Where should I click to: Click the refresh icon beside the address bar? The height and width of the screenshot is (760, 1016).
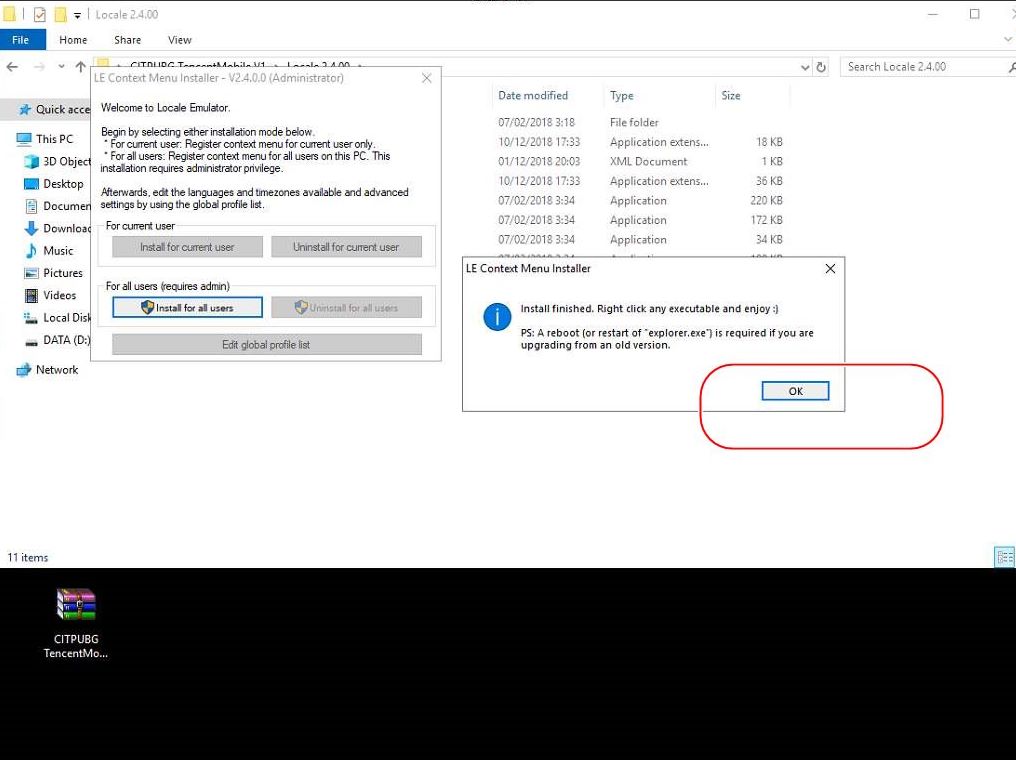click(x=820, y=66)
